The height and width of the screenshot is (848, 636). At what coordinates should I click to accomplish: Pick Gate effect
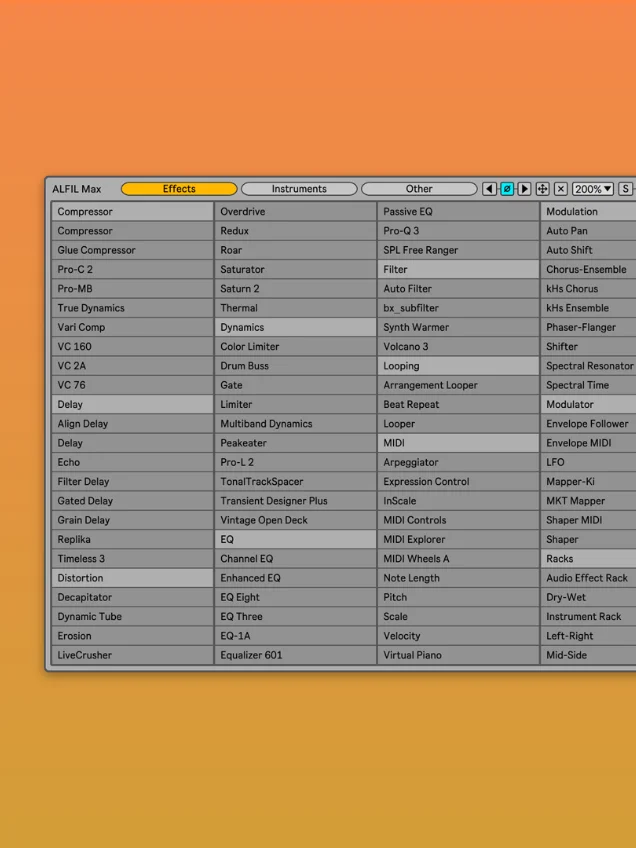295,385
